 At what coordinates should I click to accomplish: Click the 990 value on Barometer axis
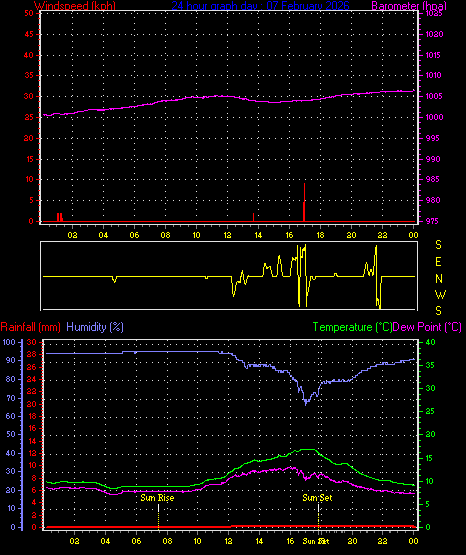pyautogui.click(x=433, y=159)
